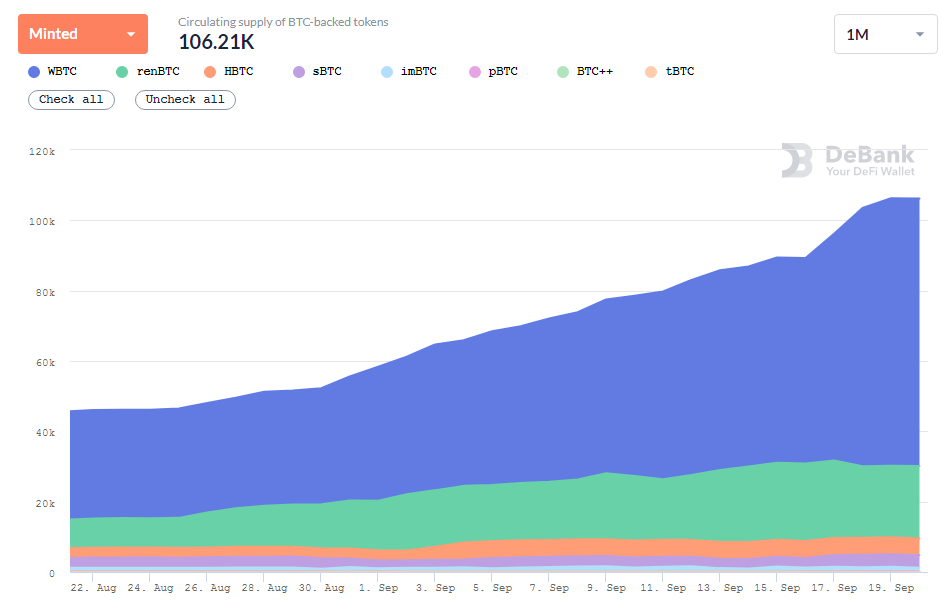This screenshot has width=949, height=613.
Task: Expand the 1M time range selector
Action: pyautogui.click(x=885, y=34)
